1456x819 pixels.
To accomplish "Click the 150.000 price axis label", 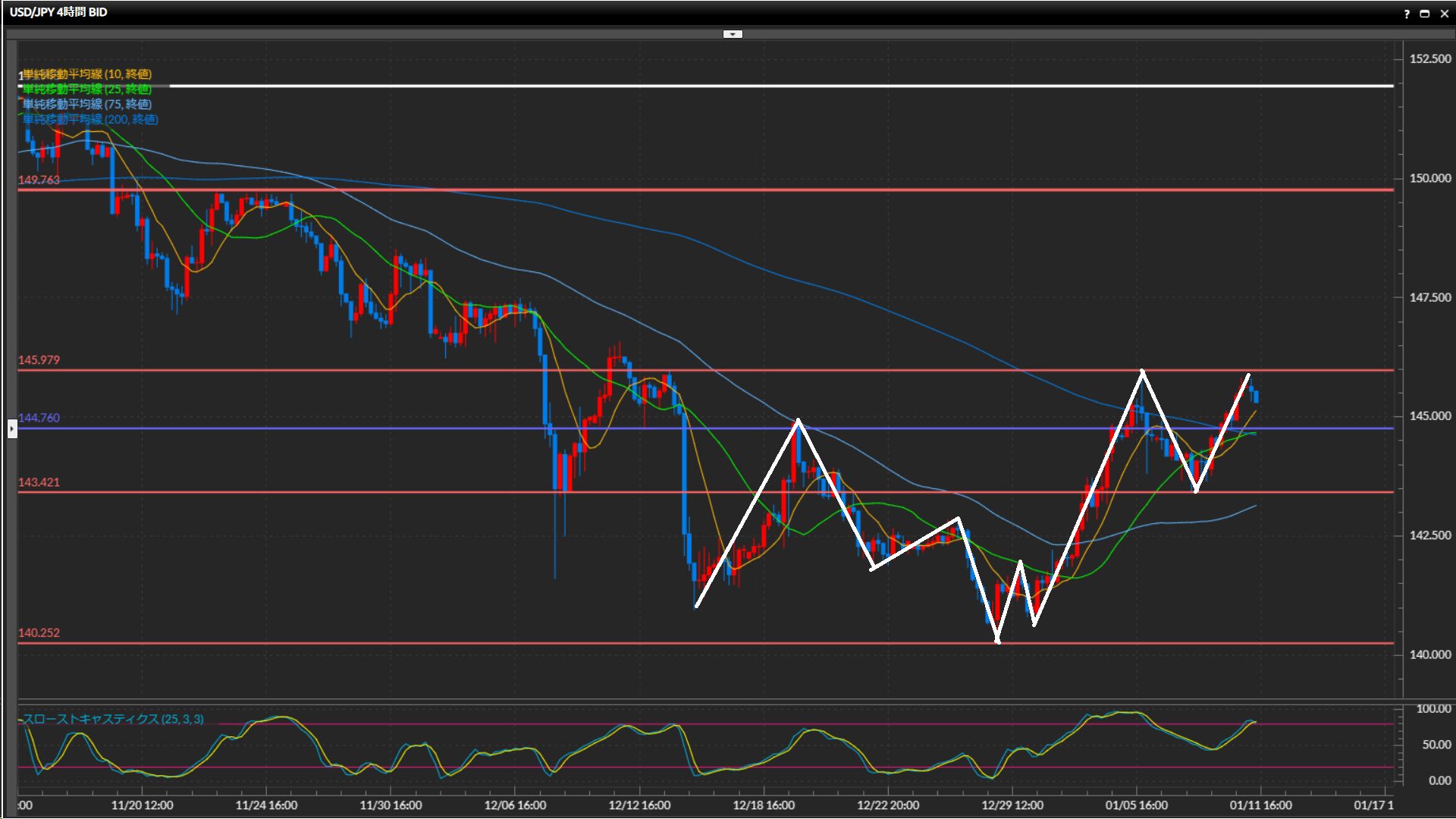I will coord(1429,178).
